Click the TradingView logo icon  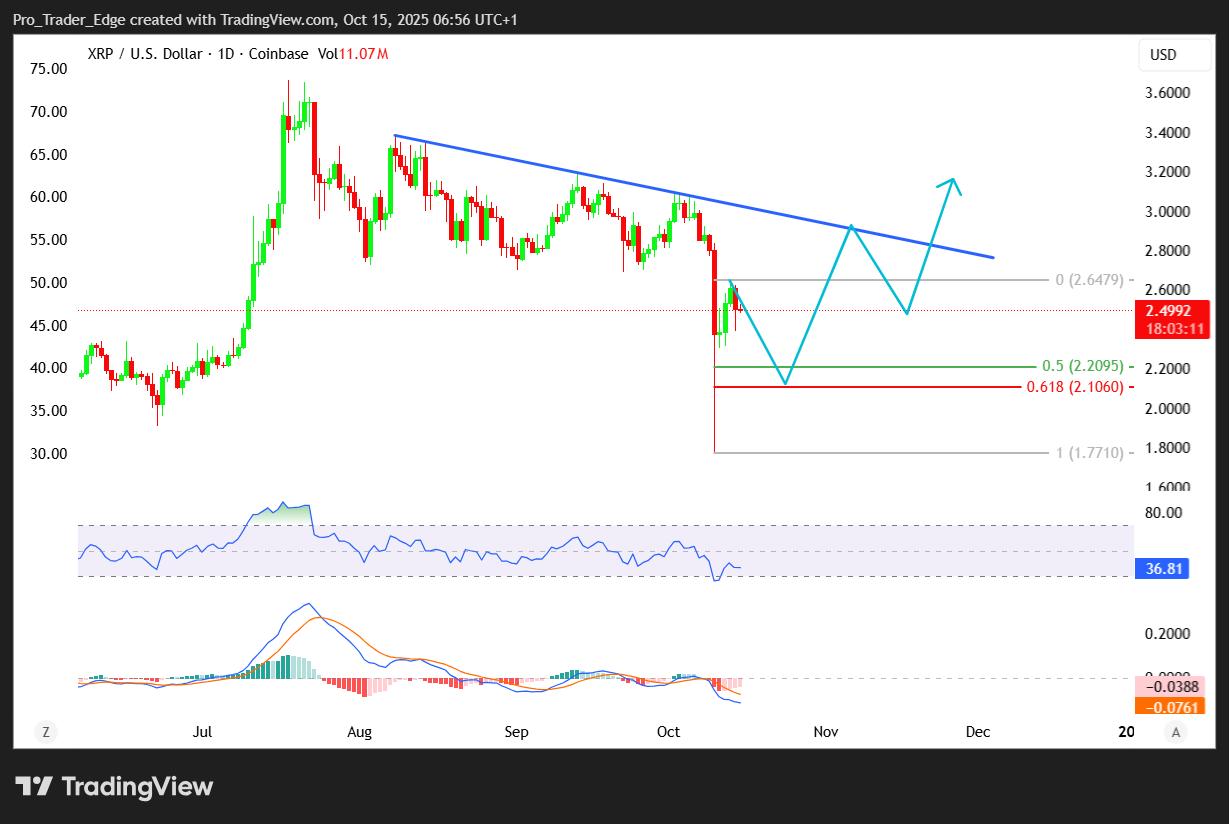click(34, 787)
